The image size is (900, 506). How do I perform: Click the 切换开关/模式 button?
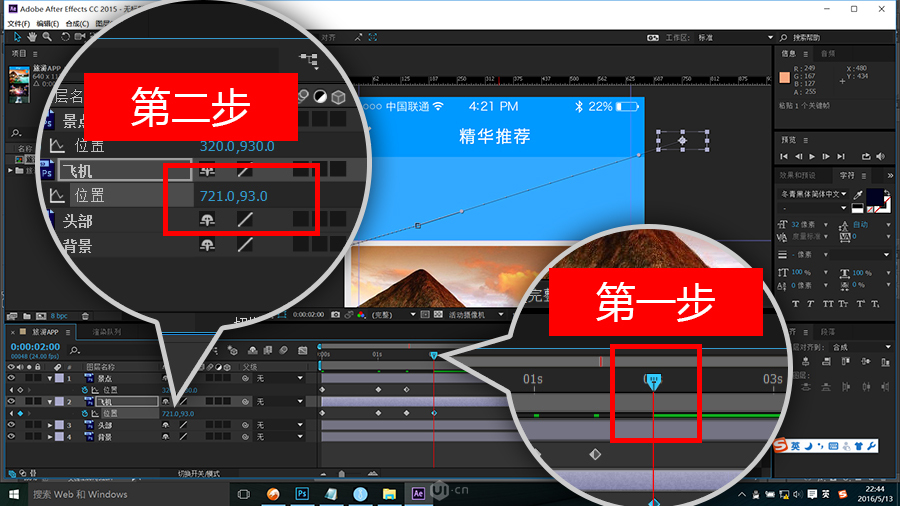click(198, 473)
